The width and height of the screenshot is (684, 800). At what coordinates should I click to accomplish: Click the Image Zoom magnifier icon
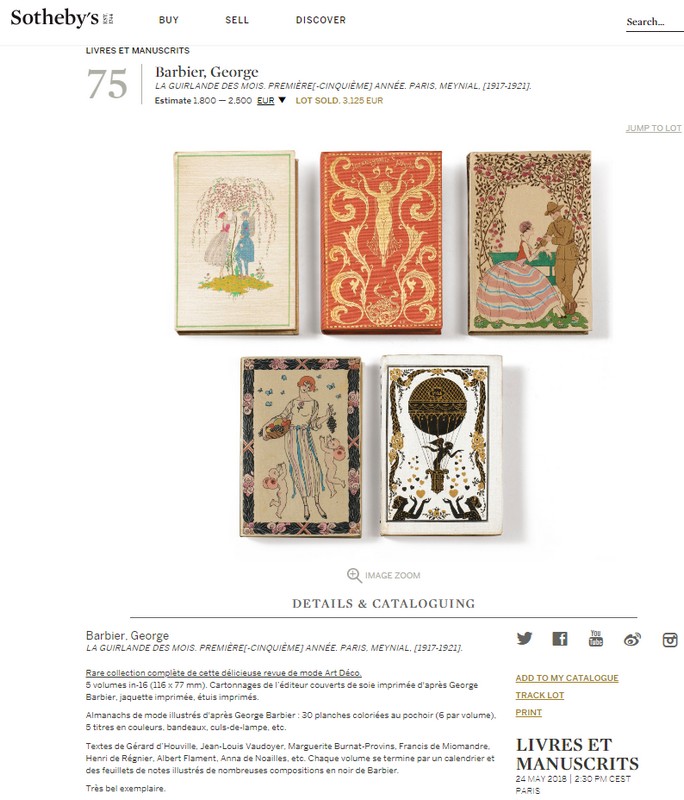pyautogui.click(x=354, y=576)
